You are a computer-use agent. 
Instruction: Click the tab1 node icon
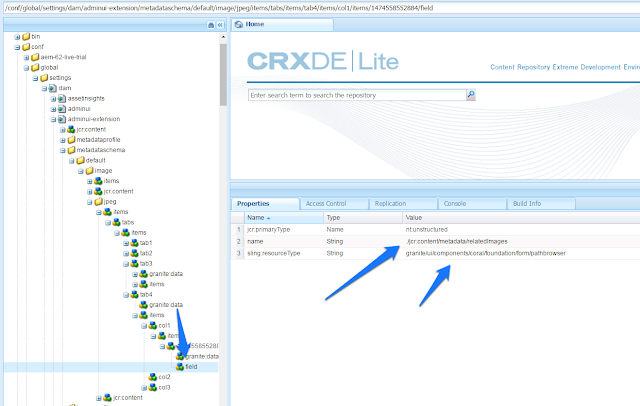point(134,243)
